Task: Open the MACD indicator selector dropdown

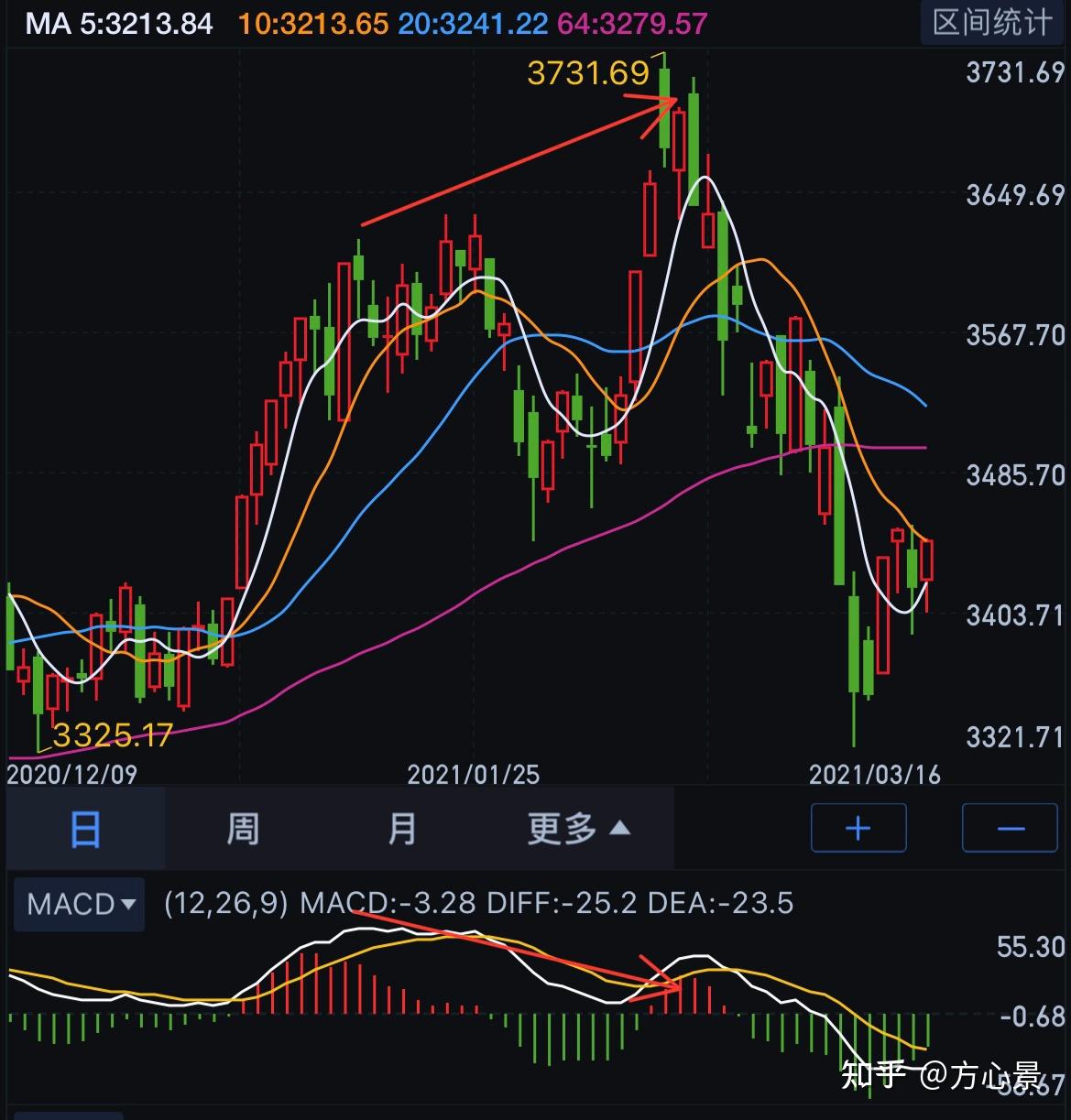Action: pos(79,904)
